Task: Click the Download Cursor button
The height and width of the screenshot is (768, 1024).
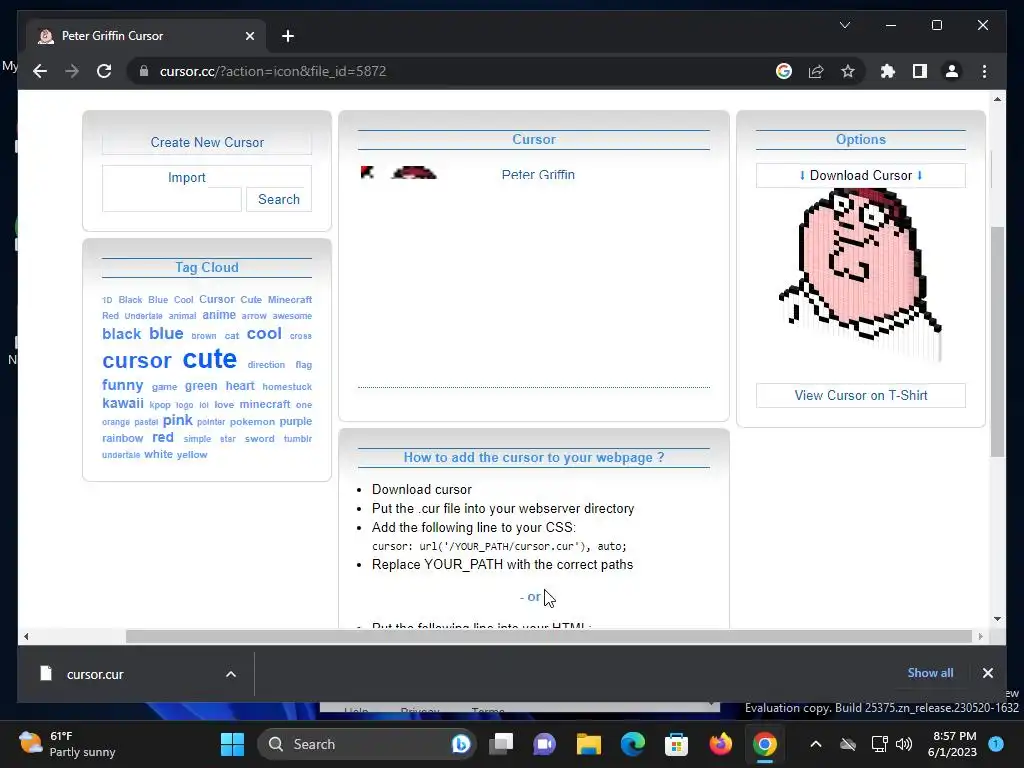Action: (x=861, y=175)
